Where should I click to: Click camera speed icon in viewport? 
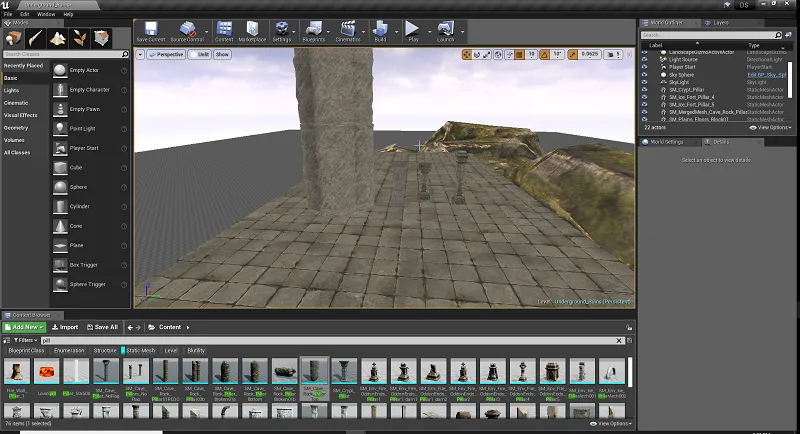coord(612,55)
